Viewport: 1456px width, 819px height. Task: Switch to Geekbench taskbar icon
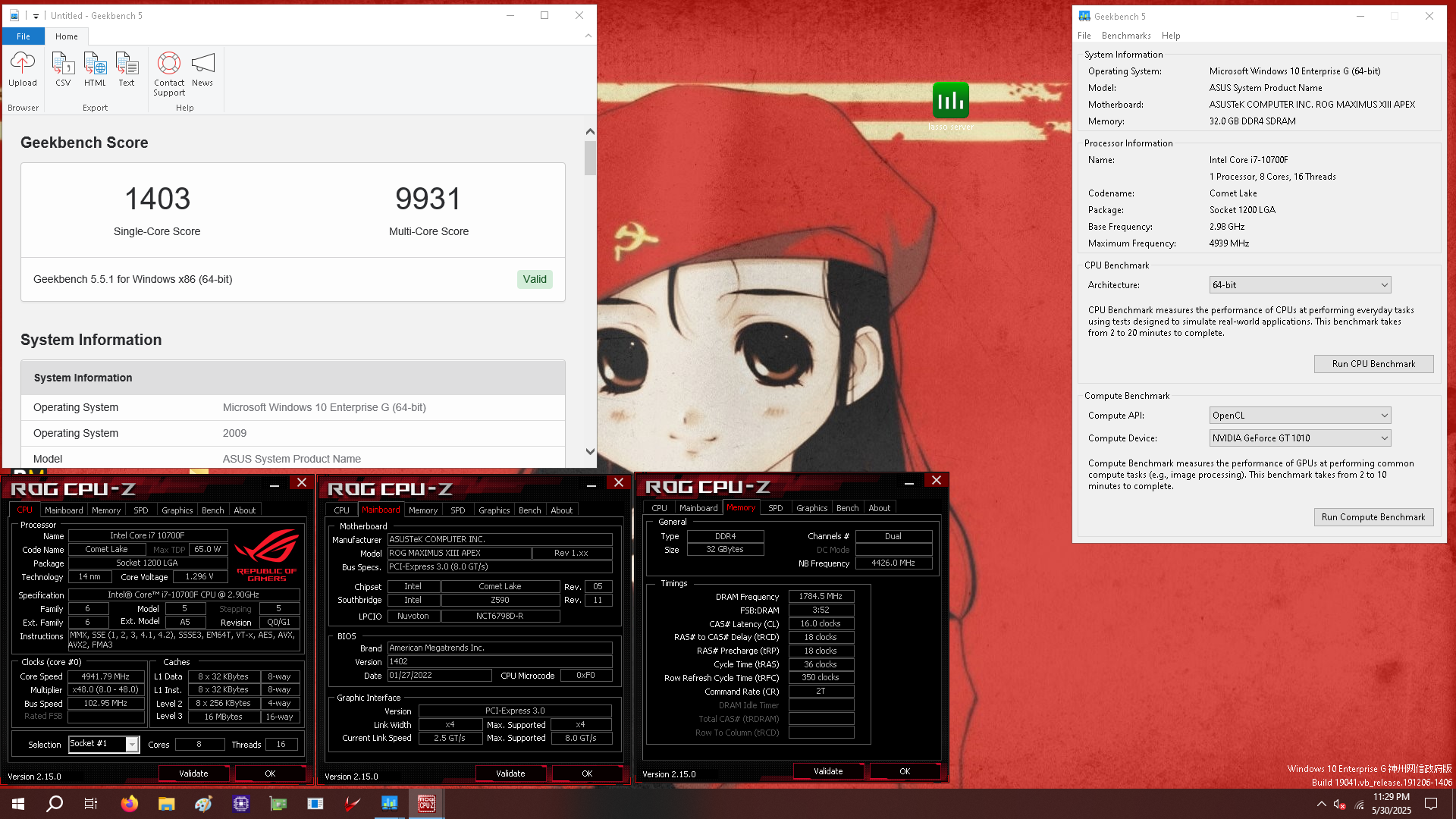tap(390, 804)
